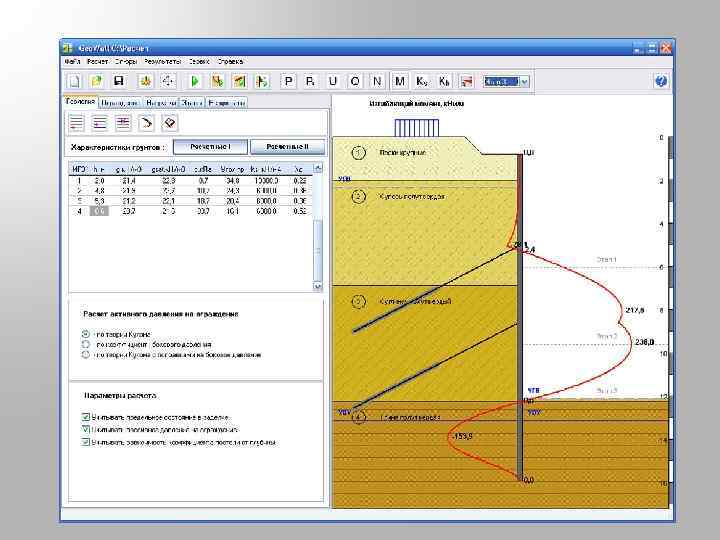Viewport: 720px width, 540px height.
Task: Click the New file toolbar icon
Action: coord(74,81)
